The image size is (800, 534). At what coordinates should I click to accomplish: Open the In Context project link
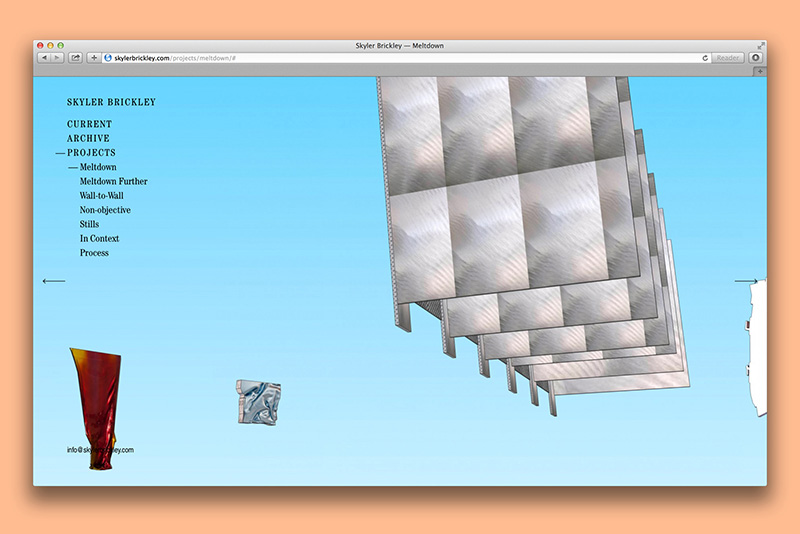point(99,239)
